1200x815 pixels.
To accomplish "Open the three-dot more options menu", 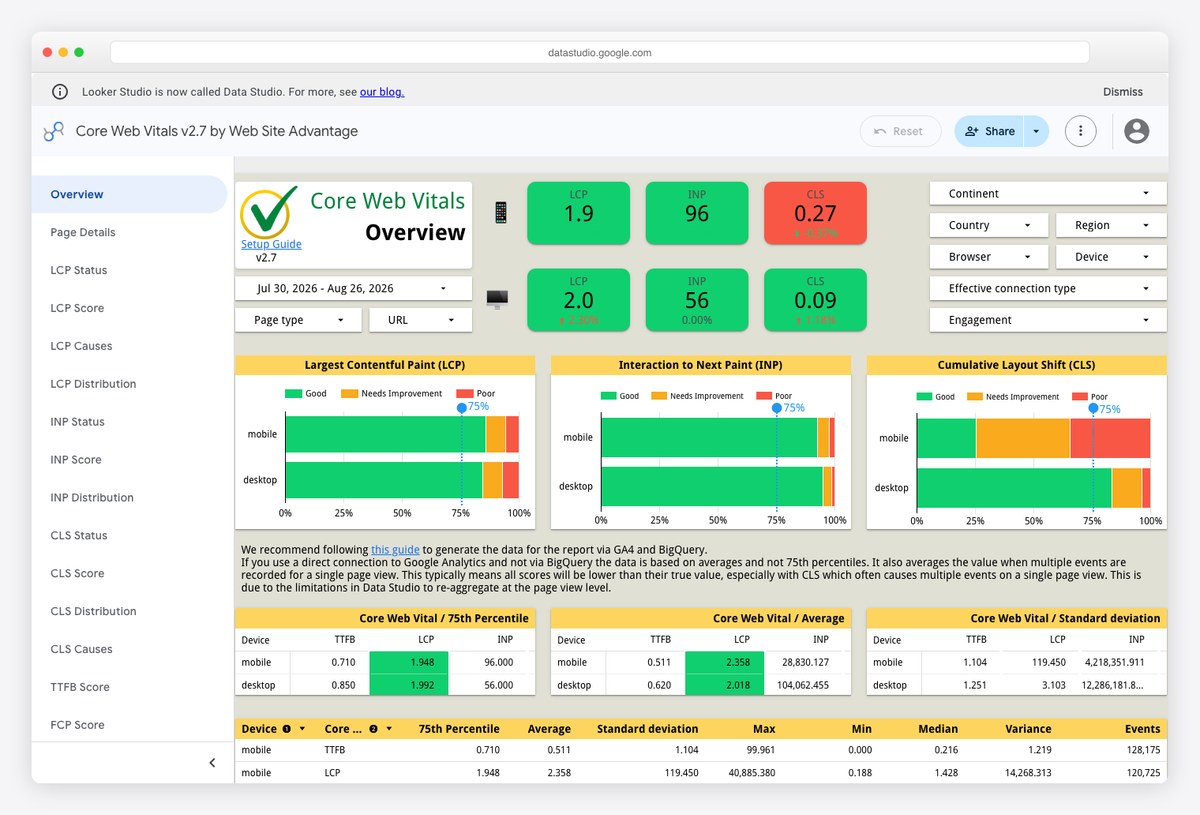I will tap(1080, 131).
